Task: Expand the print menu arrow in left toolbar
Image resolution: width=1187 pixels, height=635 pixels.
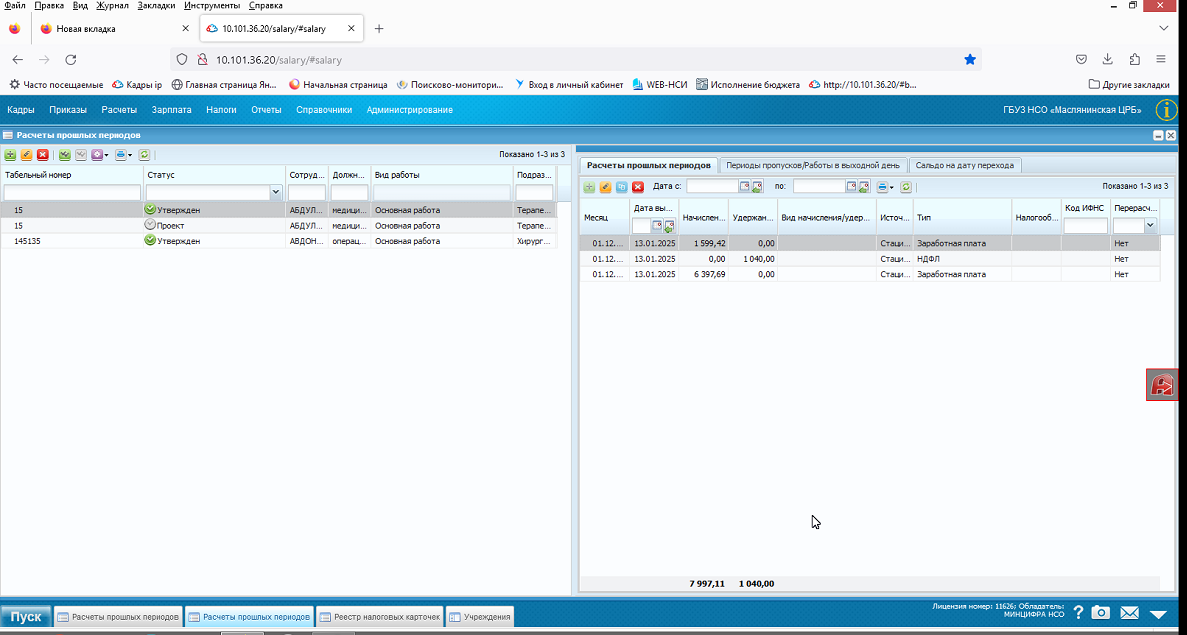Action: 130,155
